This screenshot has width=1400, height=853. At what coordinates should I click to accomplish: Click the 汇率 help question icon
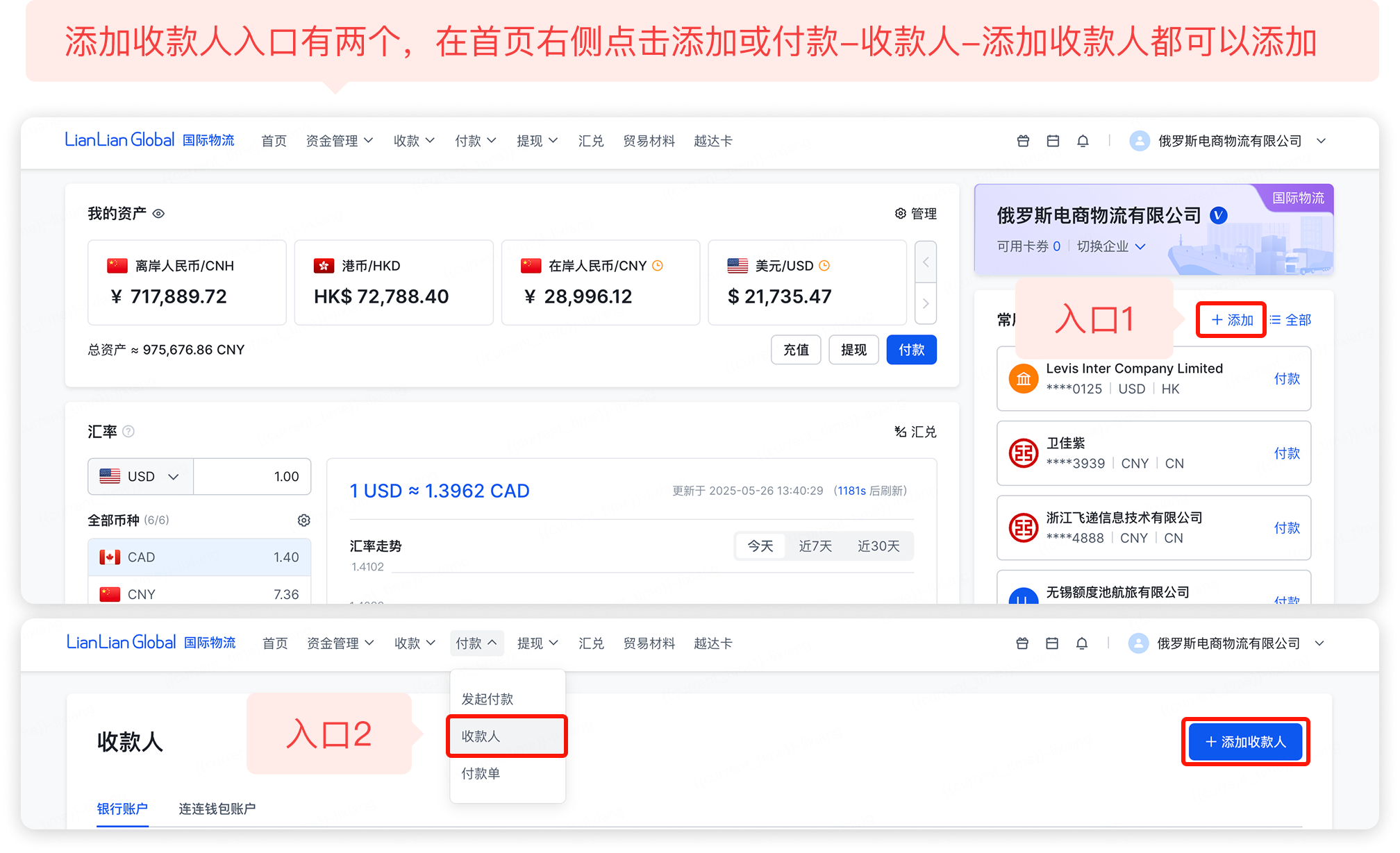coord(128,432)
